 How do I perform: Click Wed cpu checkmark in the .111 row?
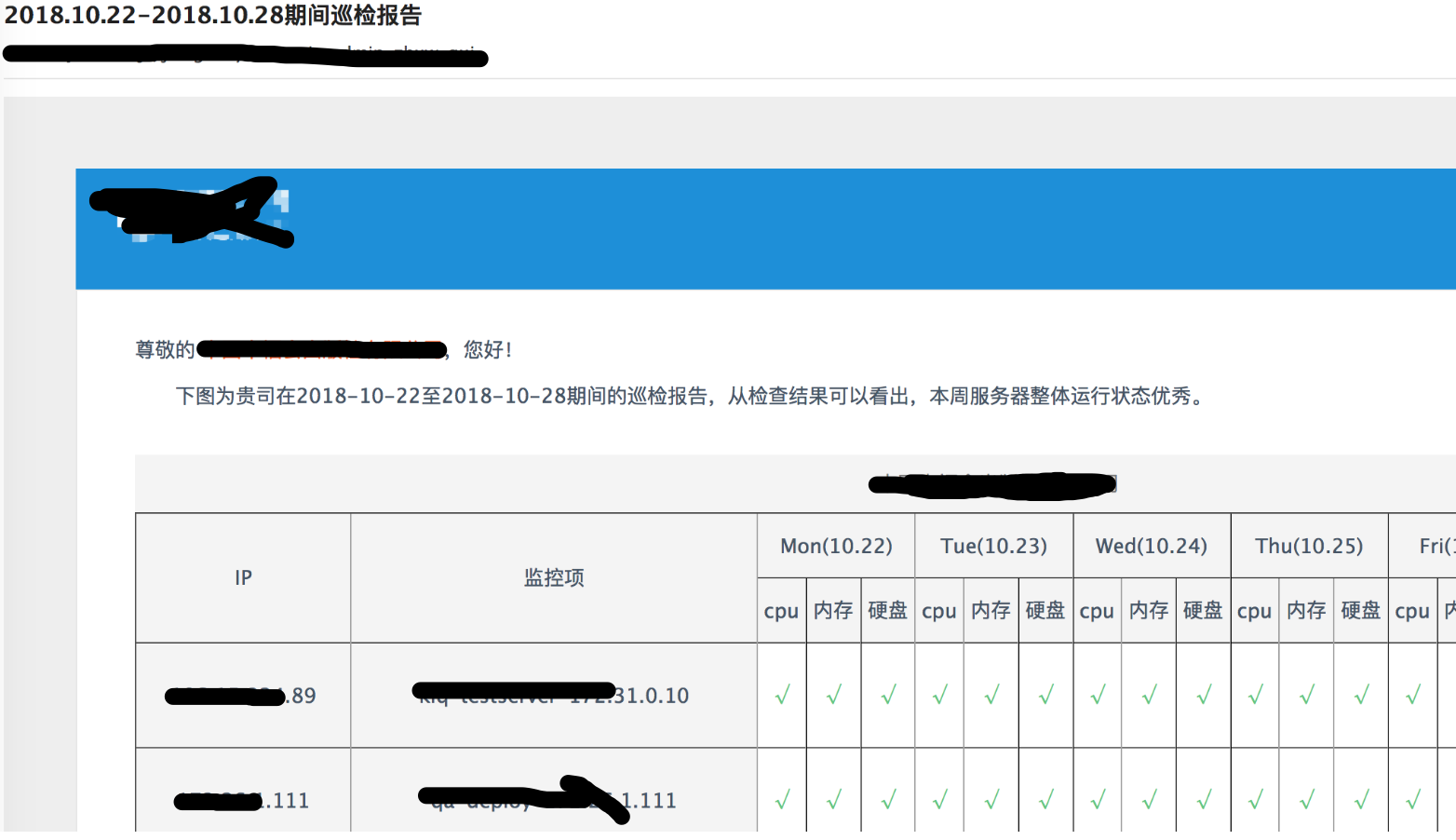coord(1099,799)
